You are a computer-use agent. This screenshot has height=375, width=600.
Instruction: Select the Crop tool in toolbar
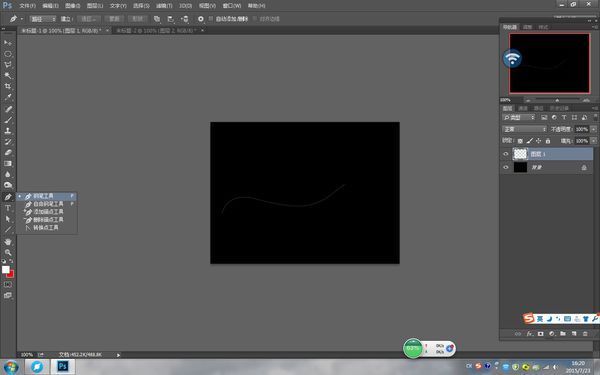pos(8,86)
